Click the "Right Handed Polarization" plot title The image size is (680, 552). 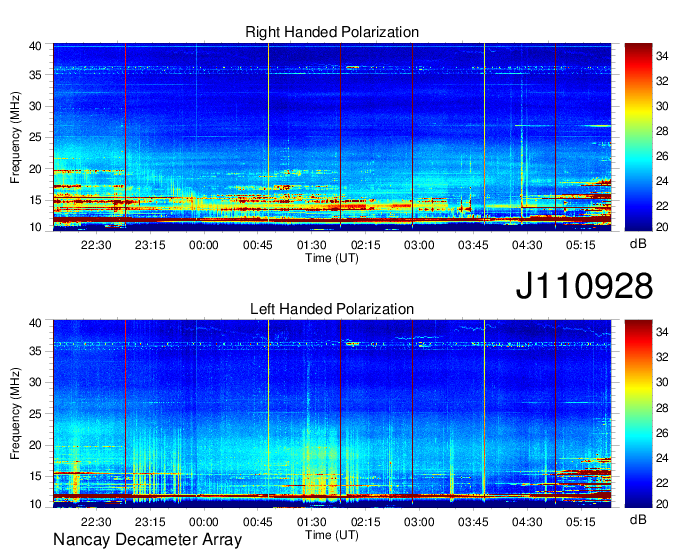click(332, 32)
